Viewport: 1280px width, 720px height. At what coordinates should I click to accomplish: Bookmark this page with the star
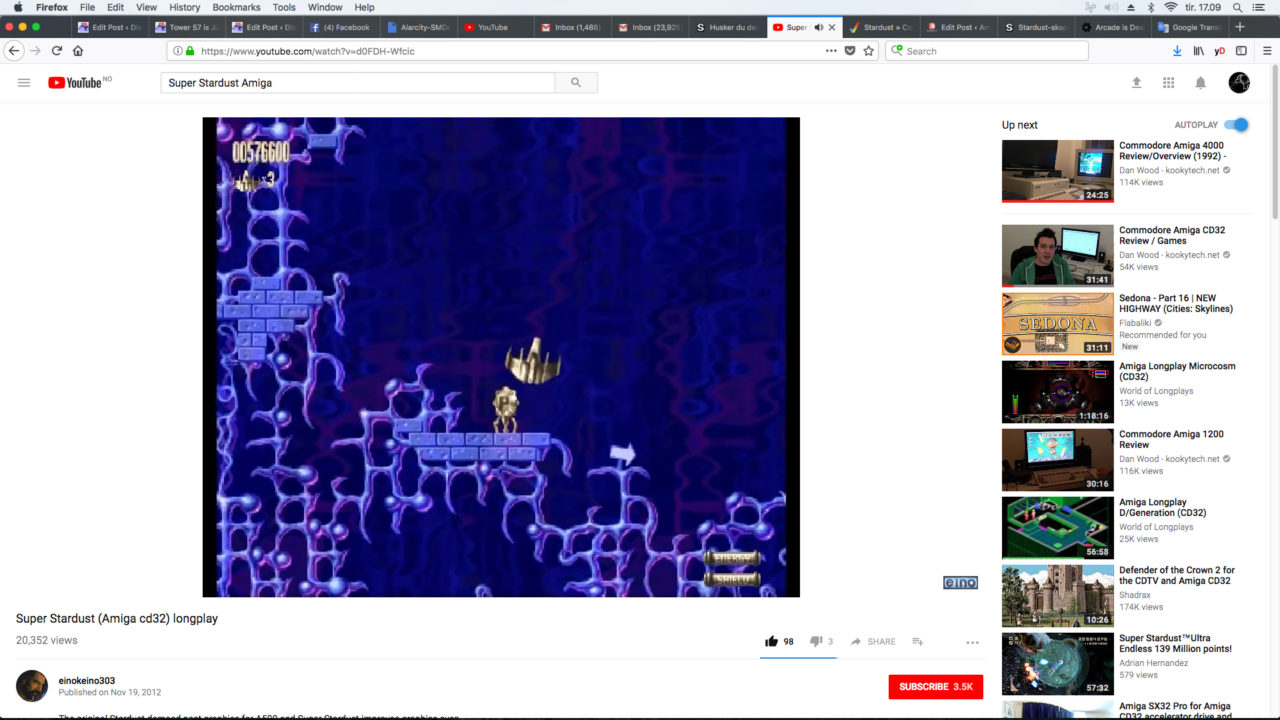[868, 51]
